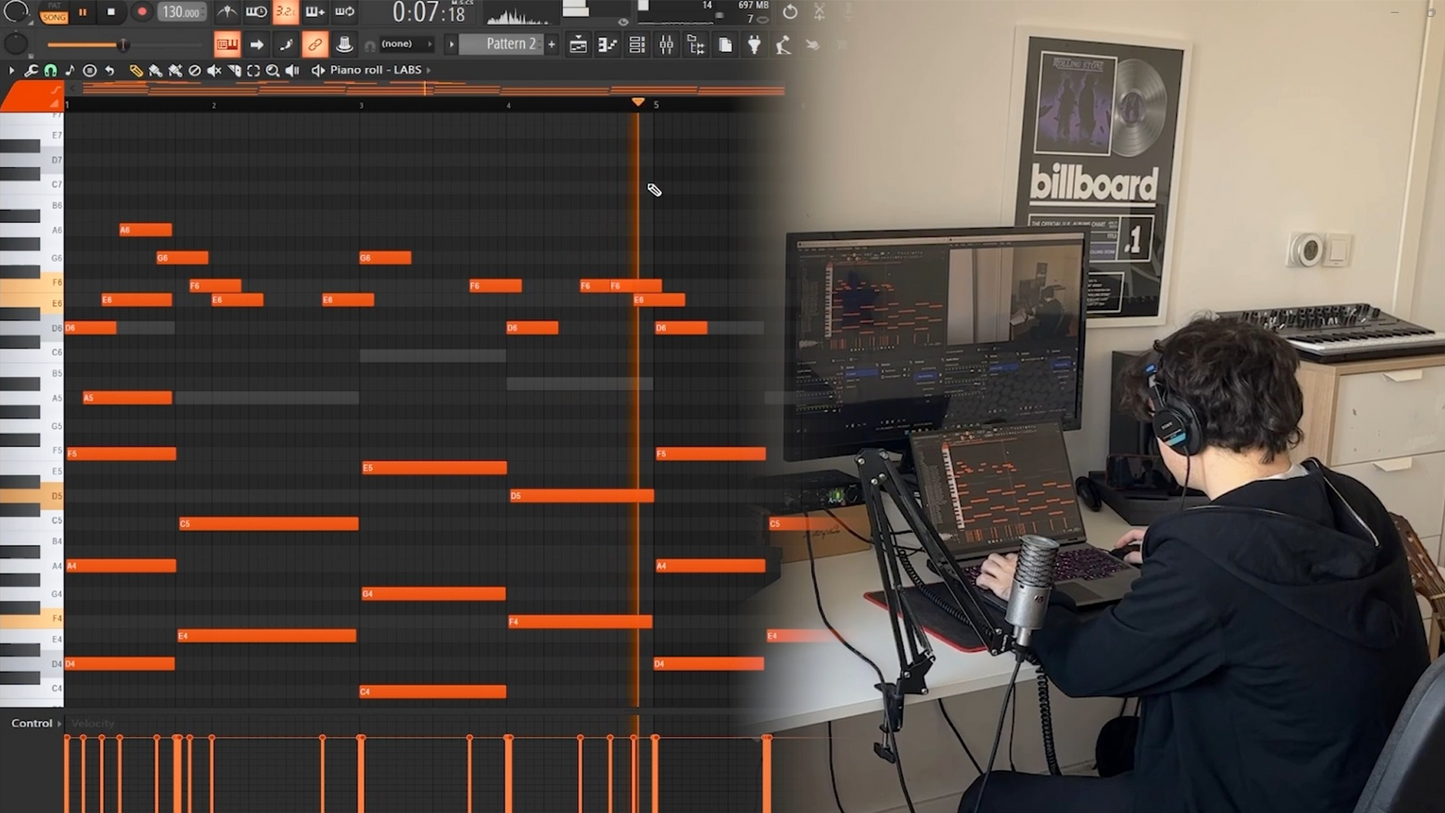The height and width of the screenshot is (813, 1445).
Task: Toggle the metronome icon
Action: [x=227, y=12]
